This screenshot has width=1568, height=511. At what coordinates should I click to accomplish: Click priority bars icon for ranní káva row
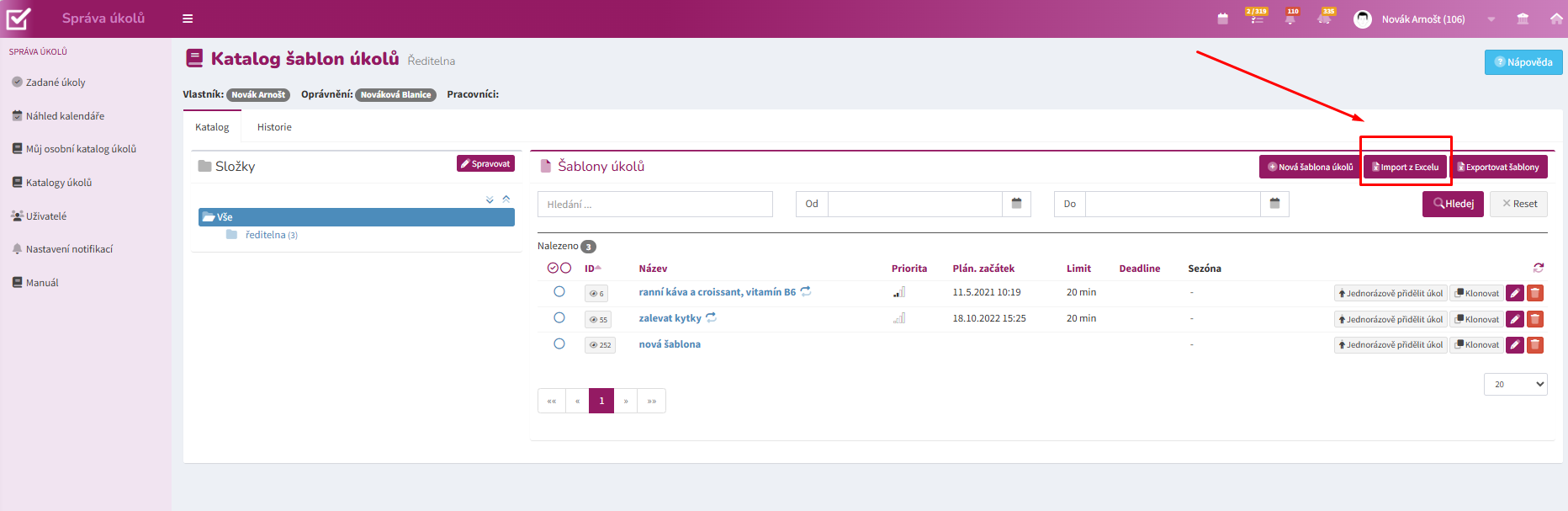pyautogui.click(x=899, y=292)
